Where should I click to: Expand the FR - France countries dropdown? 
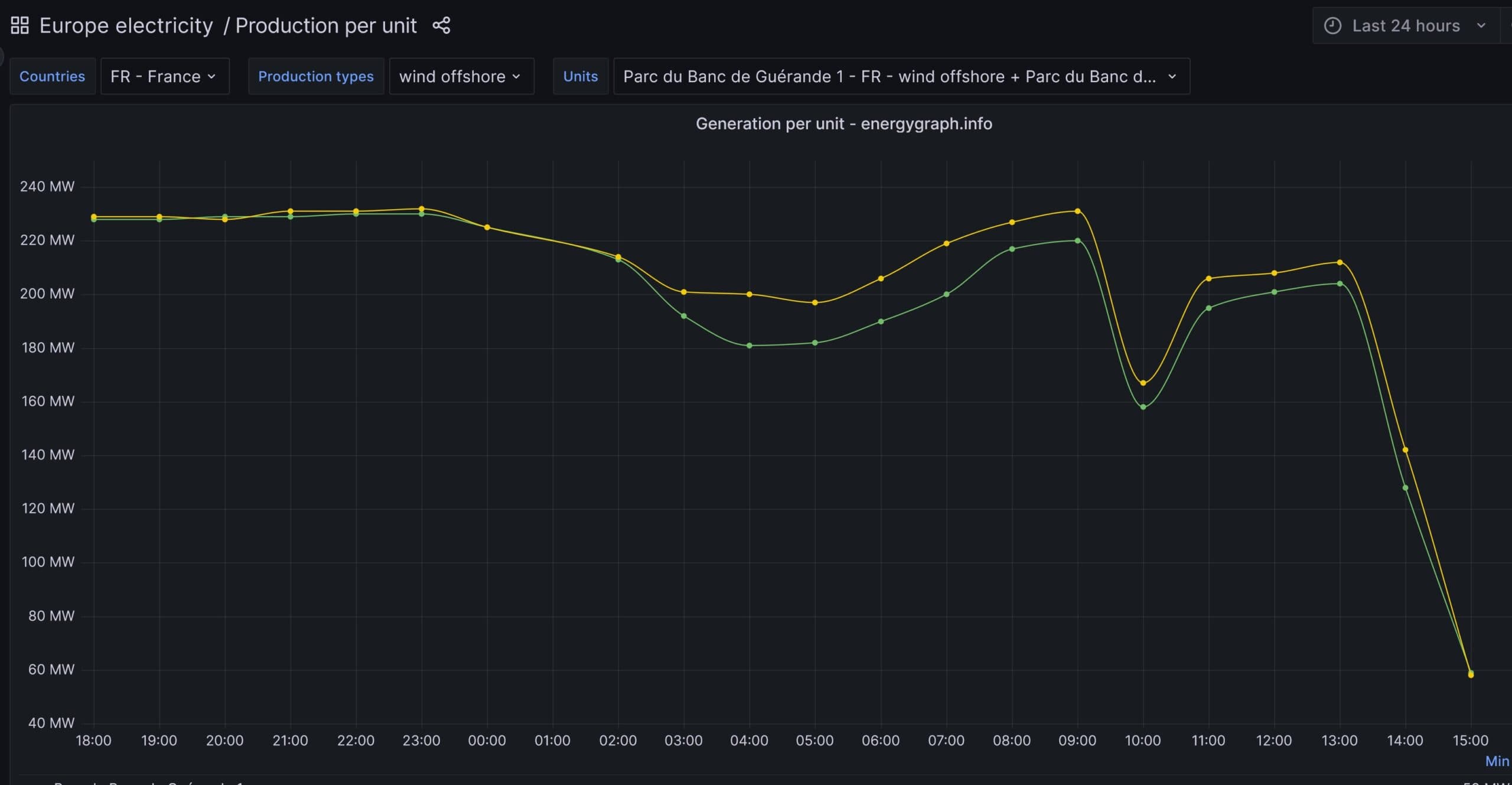164,76
